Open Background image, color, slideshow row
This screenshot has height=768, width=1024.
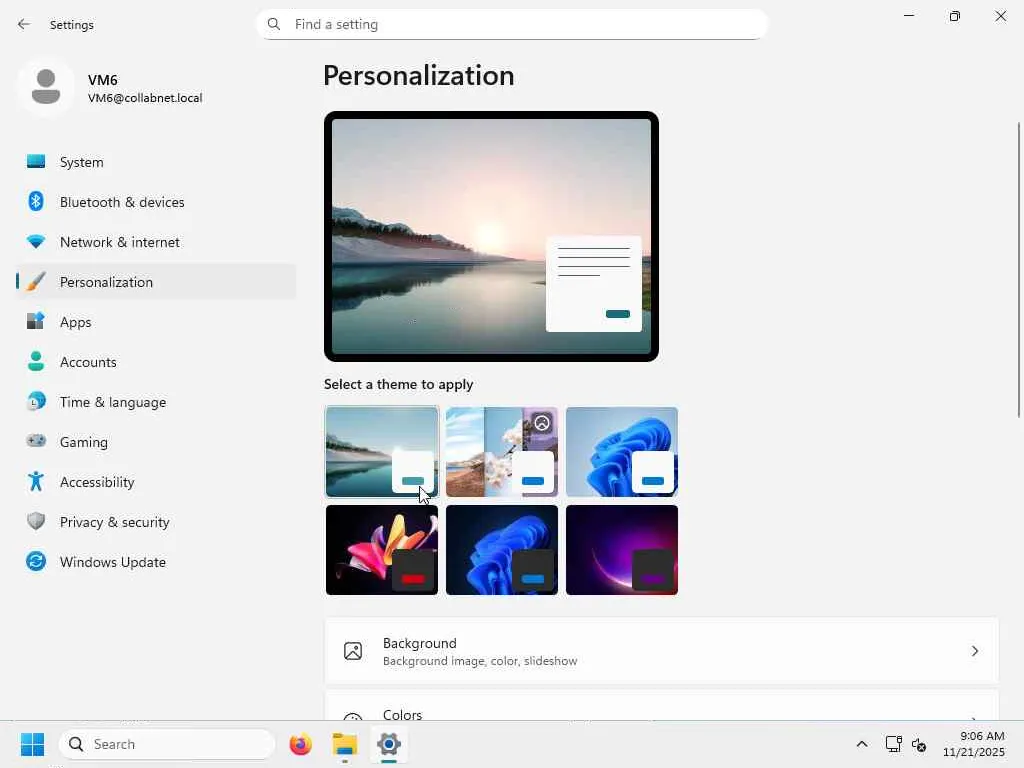(x=662, y=651)
